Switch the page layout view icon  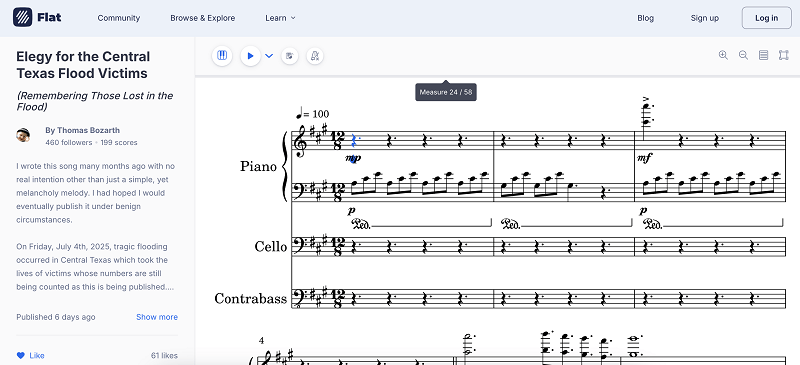tap(763, 55)
